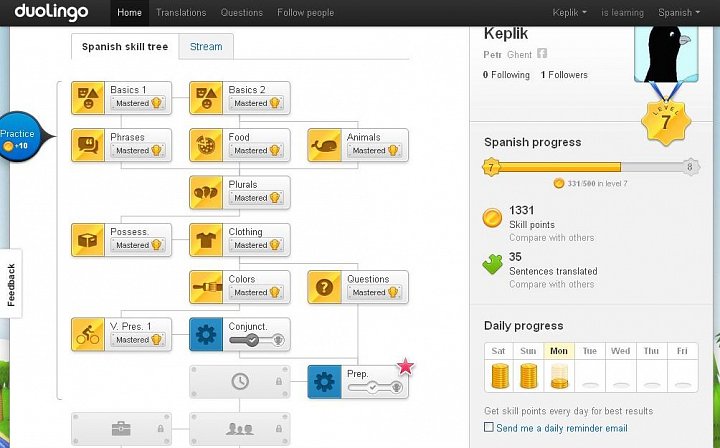Expand the Spanish language dropdown

[x=679, y=13]
